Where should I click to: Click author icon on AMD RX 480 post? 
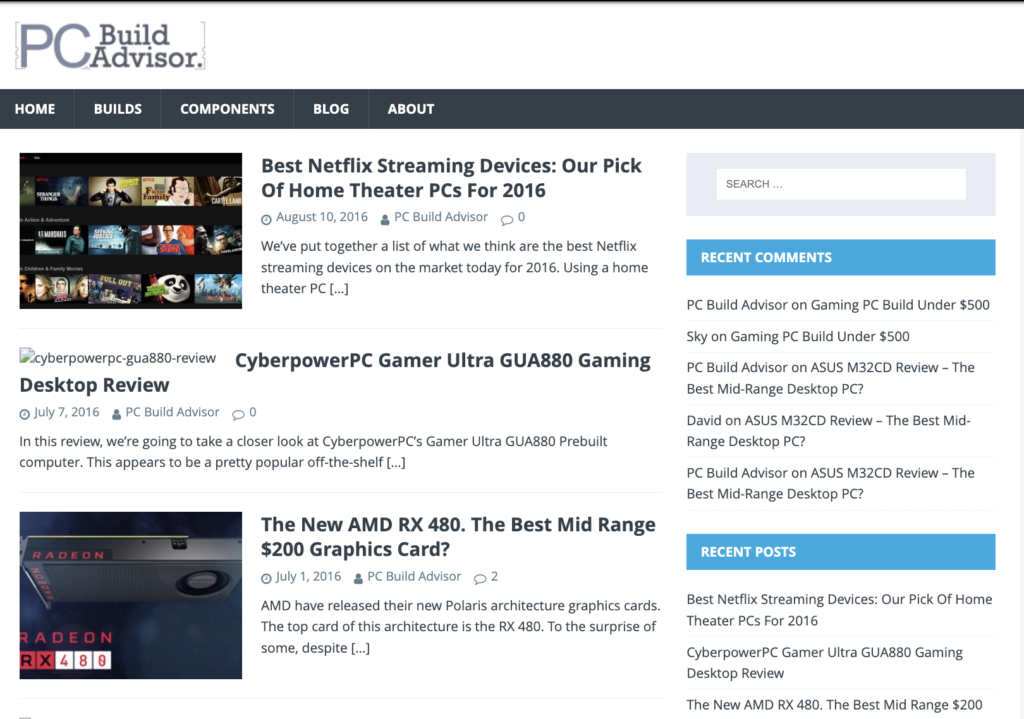pyautogui.click(x=358, y=578)
